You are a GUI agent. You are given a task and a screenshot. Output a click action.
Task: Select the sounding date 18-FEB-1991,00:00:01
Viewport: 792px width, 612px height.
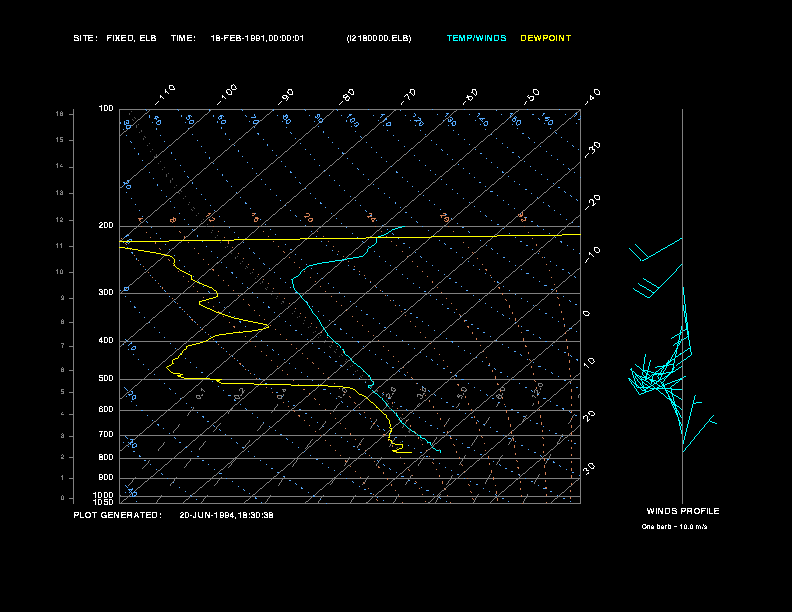(x=257, y=38)
